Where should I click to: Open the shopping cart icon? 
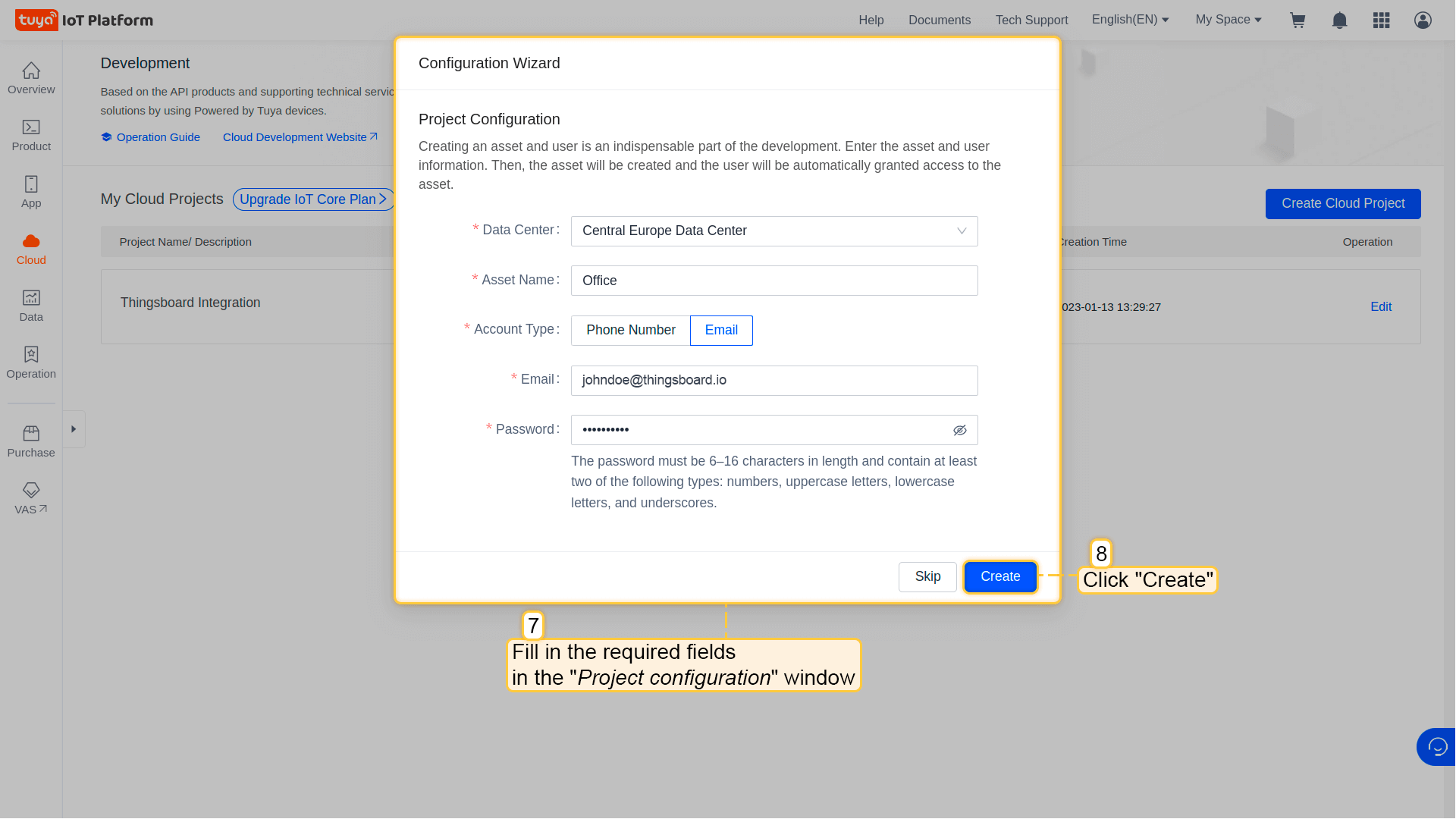coord(1298,20)
